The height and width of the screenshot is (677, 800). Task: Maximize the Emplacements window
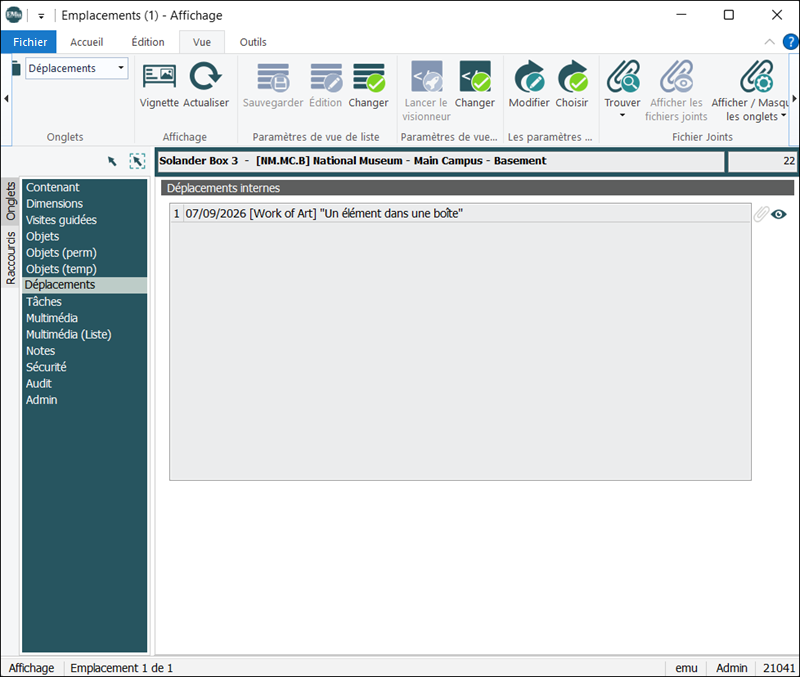[x=729, y=15]
